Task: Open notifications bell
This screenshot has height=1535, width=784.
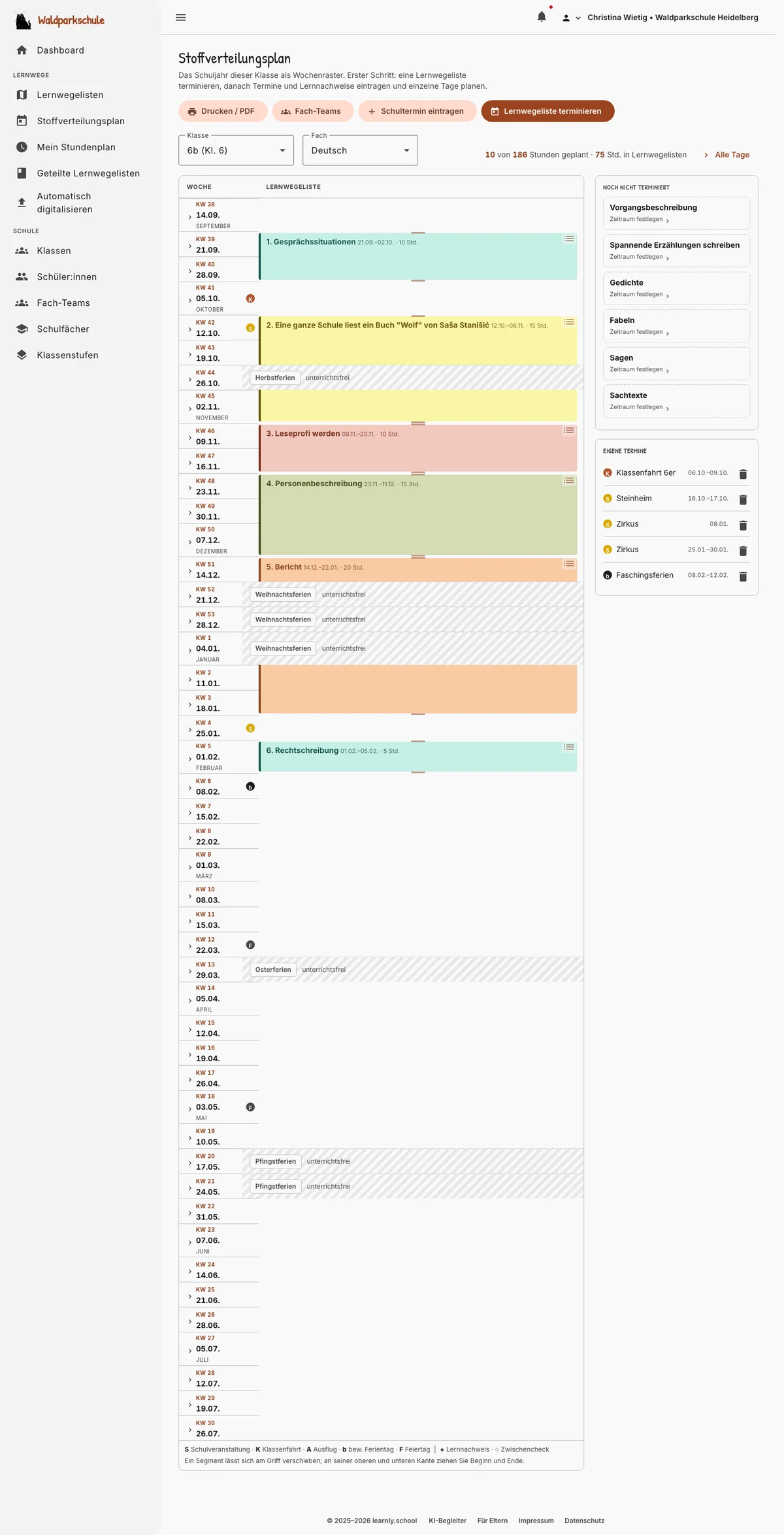Action: (x=542, y=17)
